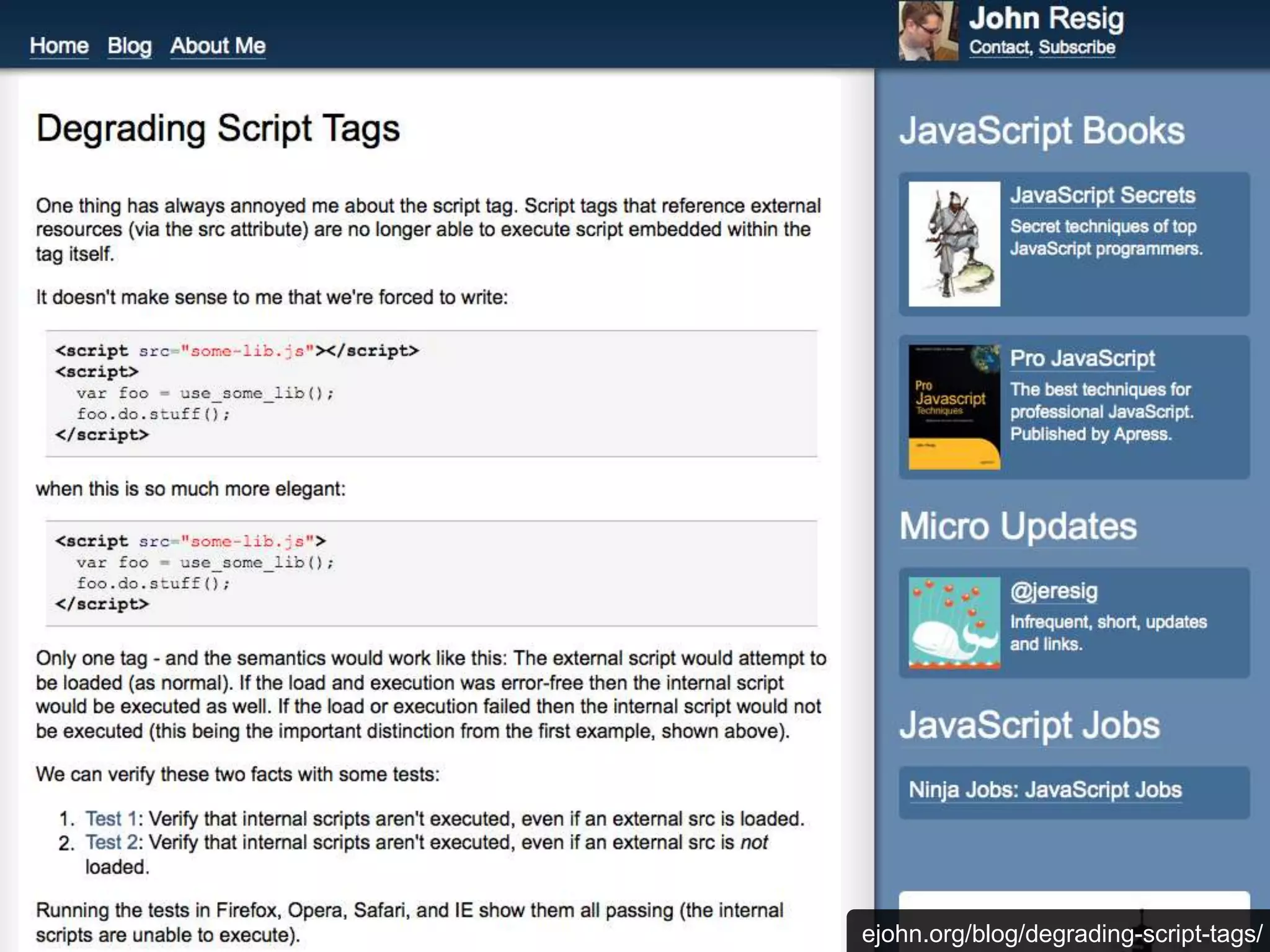Click the Micro Updates heading
The width and height of the screenshot is (1270, 952).
pyautogui.click(x=1018, y=527)
